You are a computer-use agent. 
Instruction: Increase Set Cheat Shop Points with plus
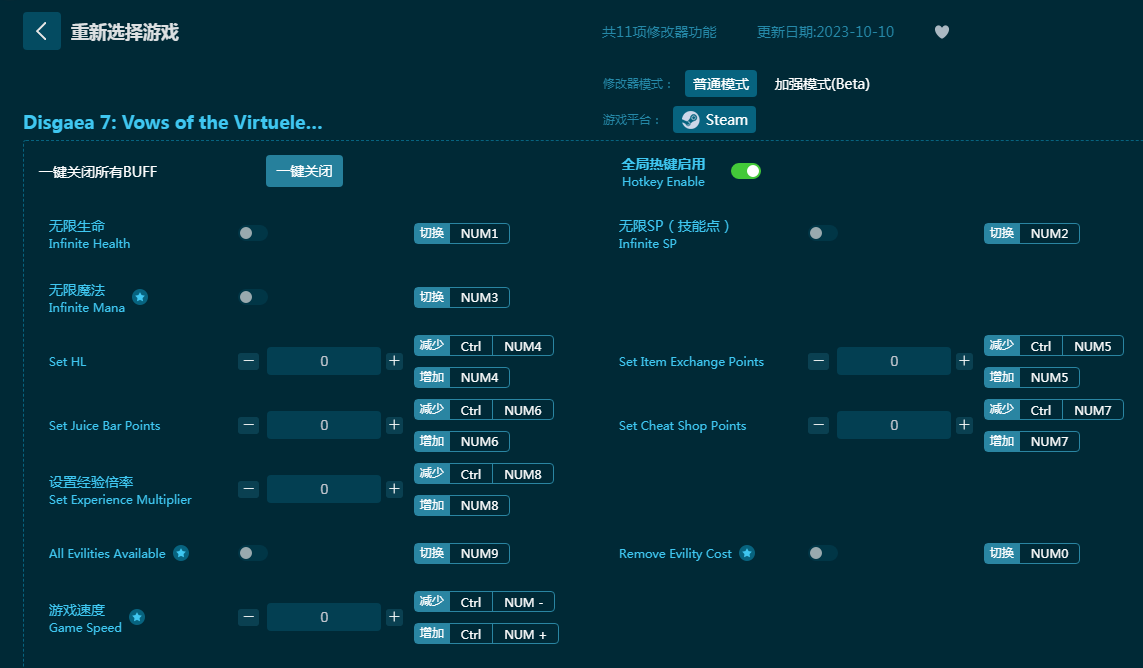(964, 425)
